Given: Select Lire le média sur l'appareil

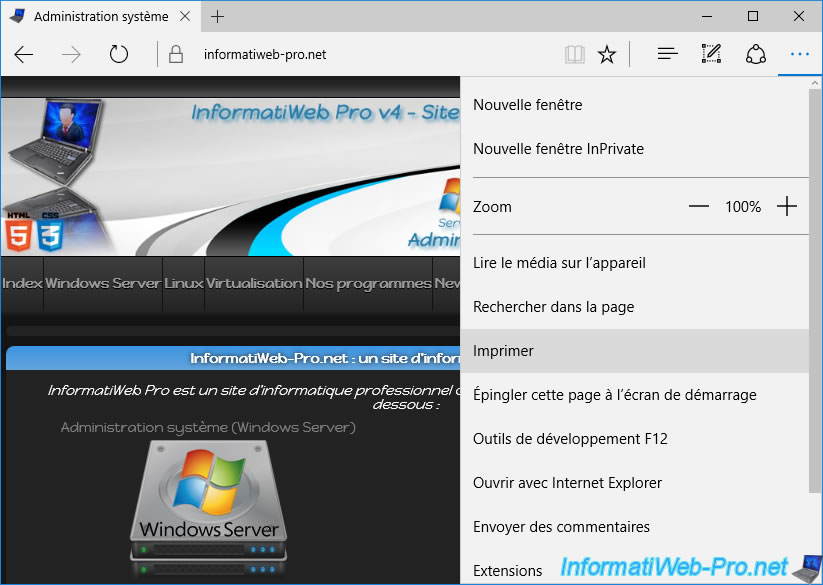Looking at the screenshot, I should click(635, 263).
